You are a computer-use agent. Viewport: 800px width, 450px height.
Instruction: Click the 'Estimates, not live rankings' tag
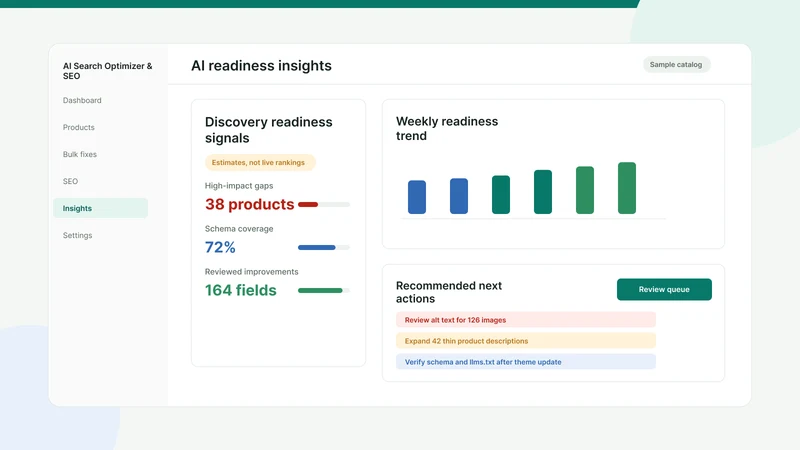(260, 163)
